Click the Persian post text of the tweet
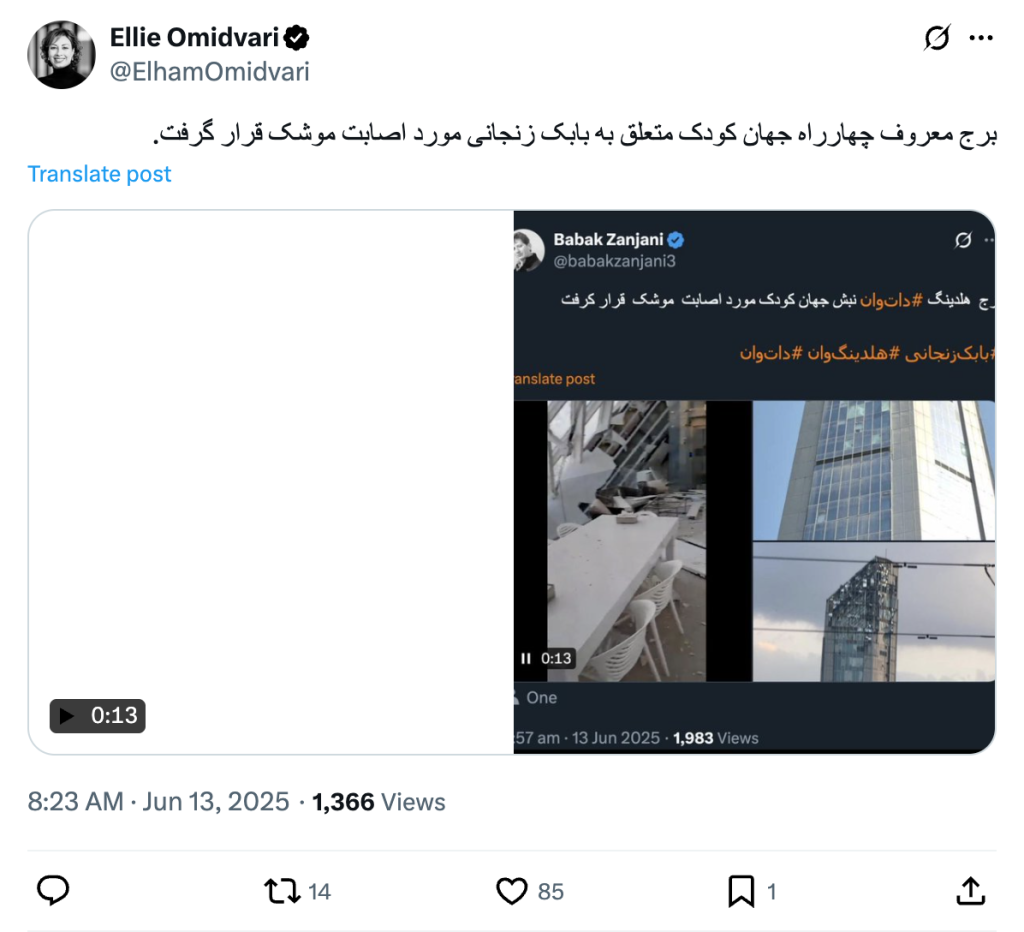 [575, 133]
